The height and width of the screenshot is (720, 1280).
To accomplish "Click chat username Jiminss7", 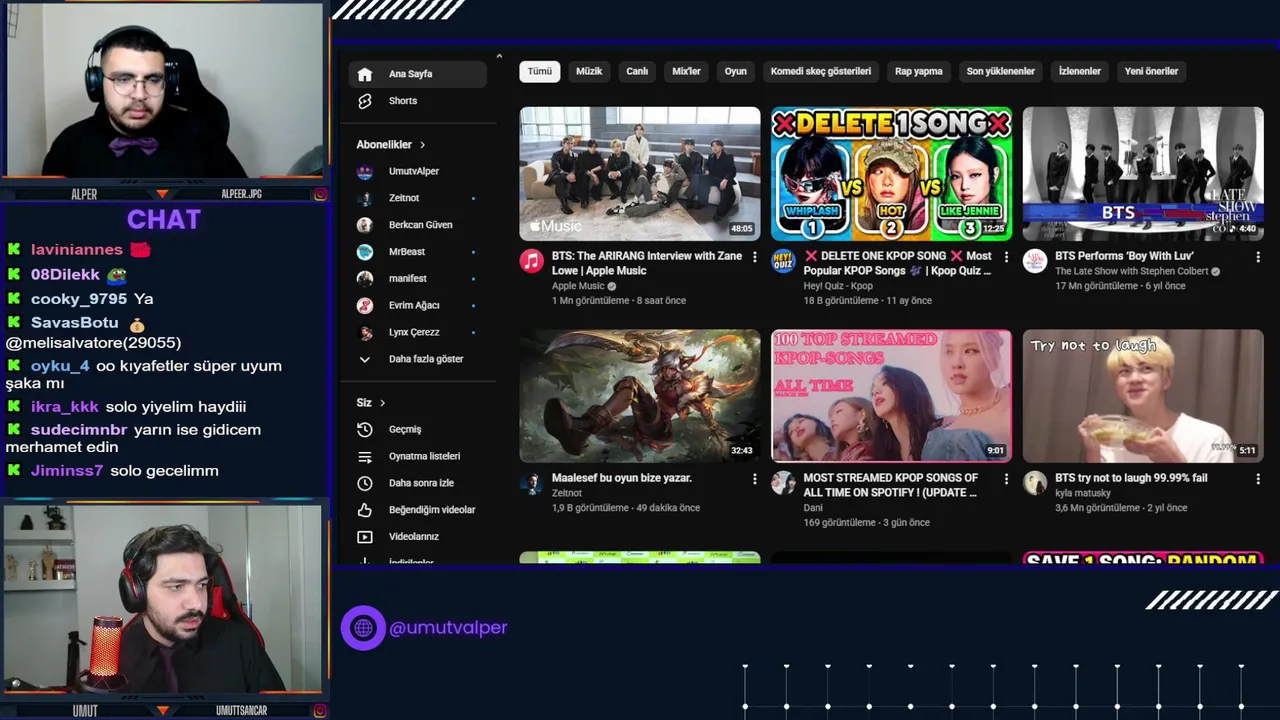I will 67,470.
